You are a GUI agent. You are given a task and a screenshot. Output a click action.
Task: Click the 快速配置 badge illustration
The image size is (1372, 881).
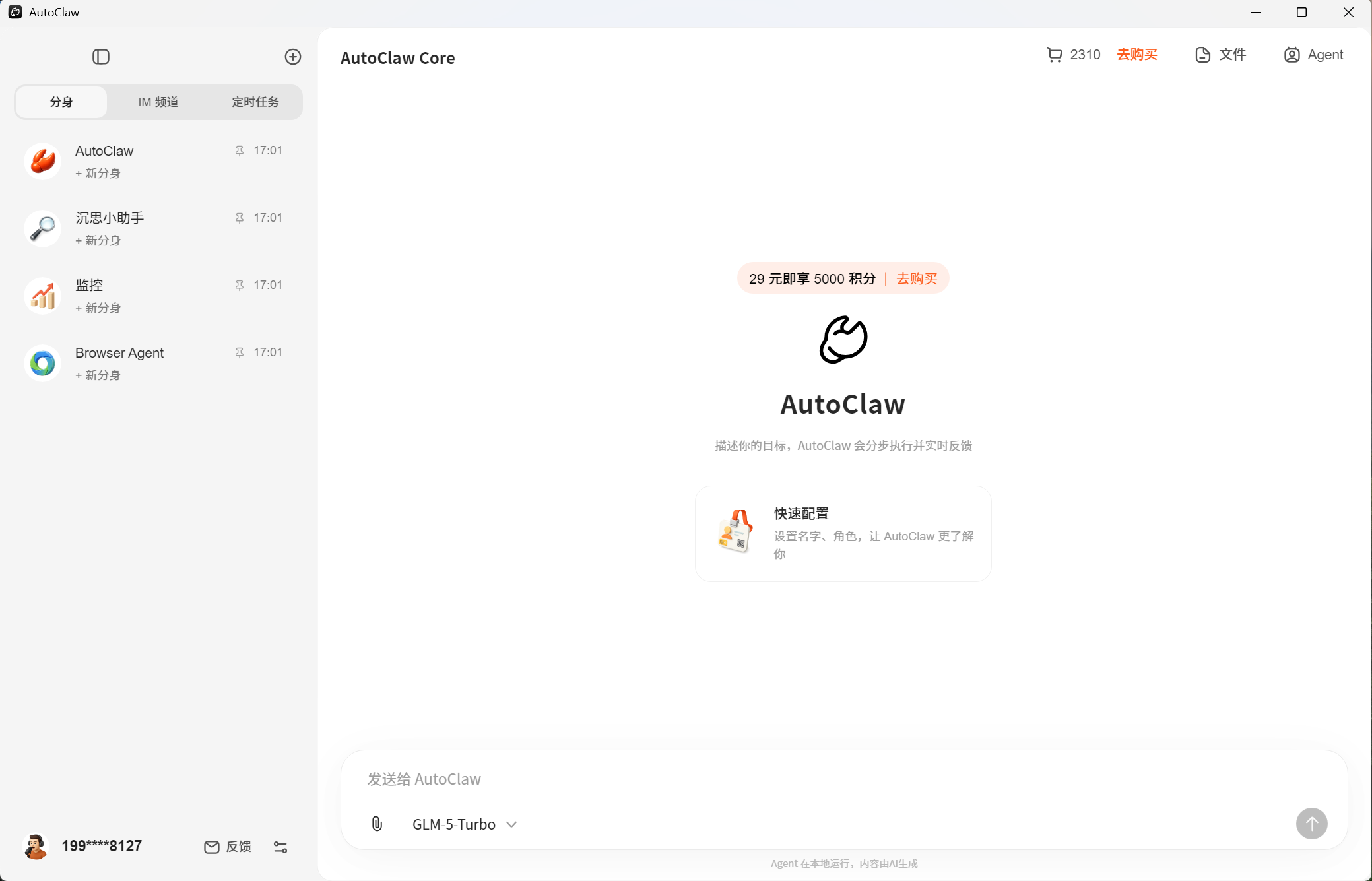coord(735,531)
